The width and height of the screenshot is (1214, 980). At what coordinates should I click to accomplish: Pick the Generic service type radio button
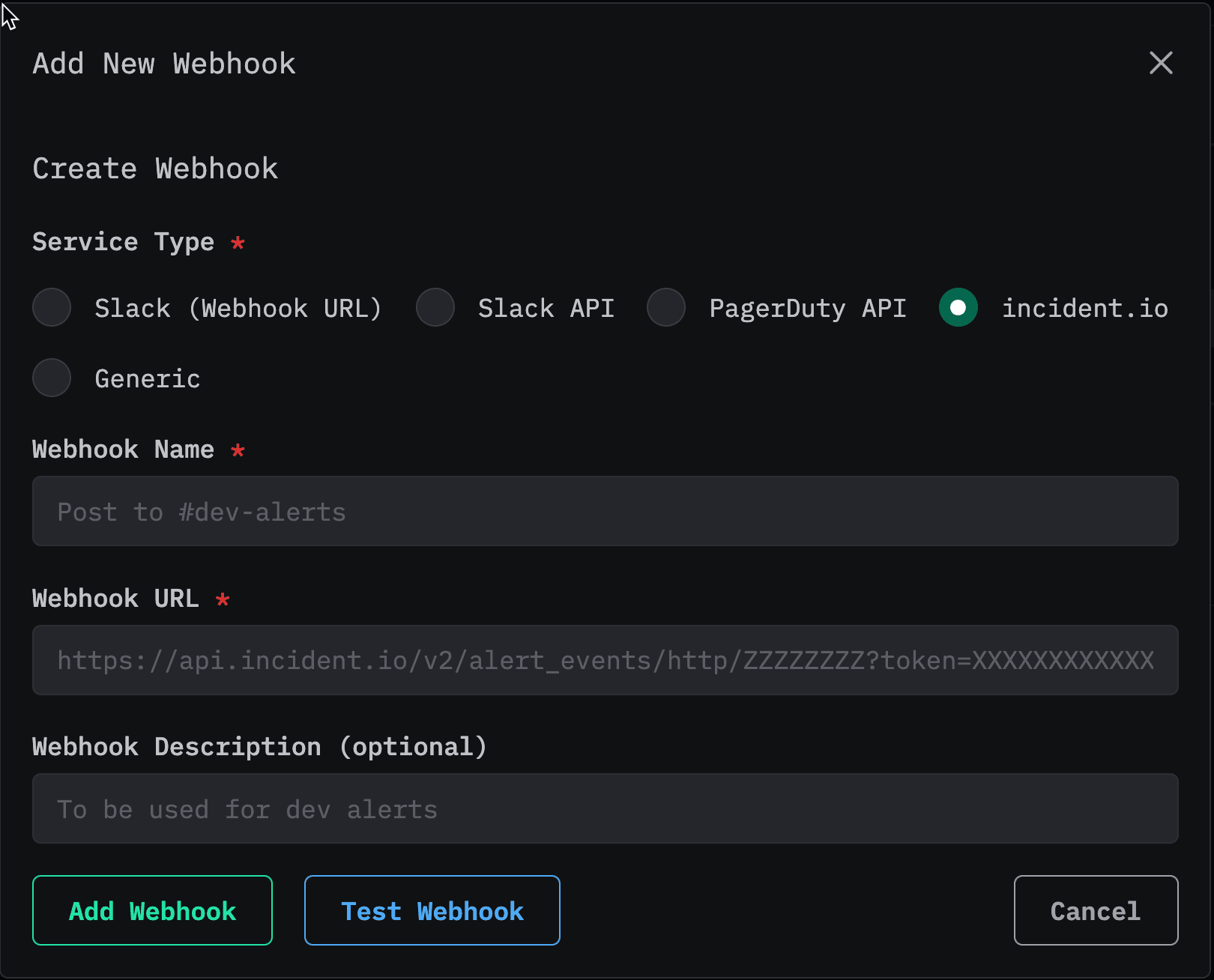(52, 378)
